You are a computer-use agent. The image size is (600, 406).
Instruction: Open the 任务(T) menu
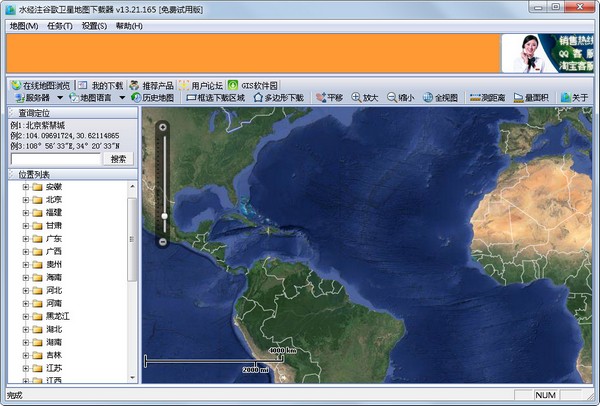click(58, 25)
